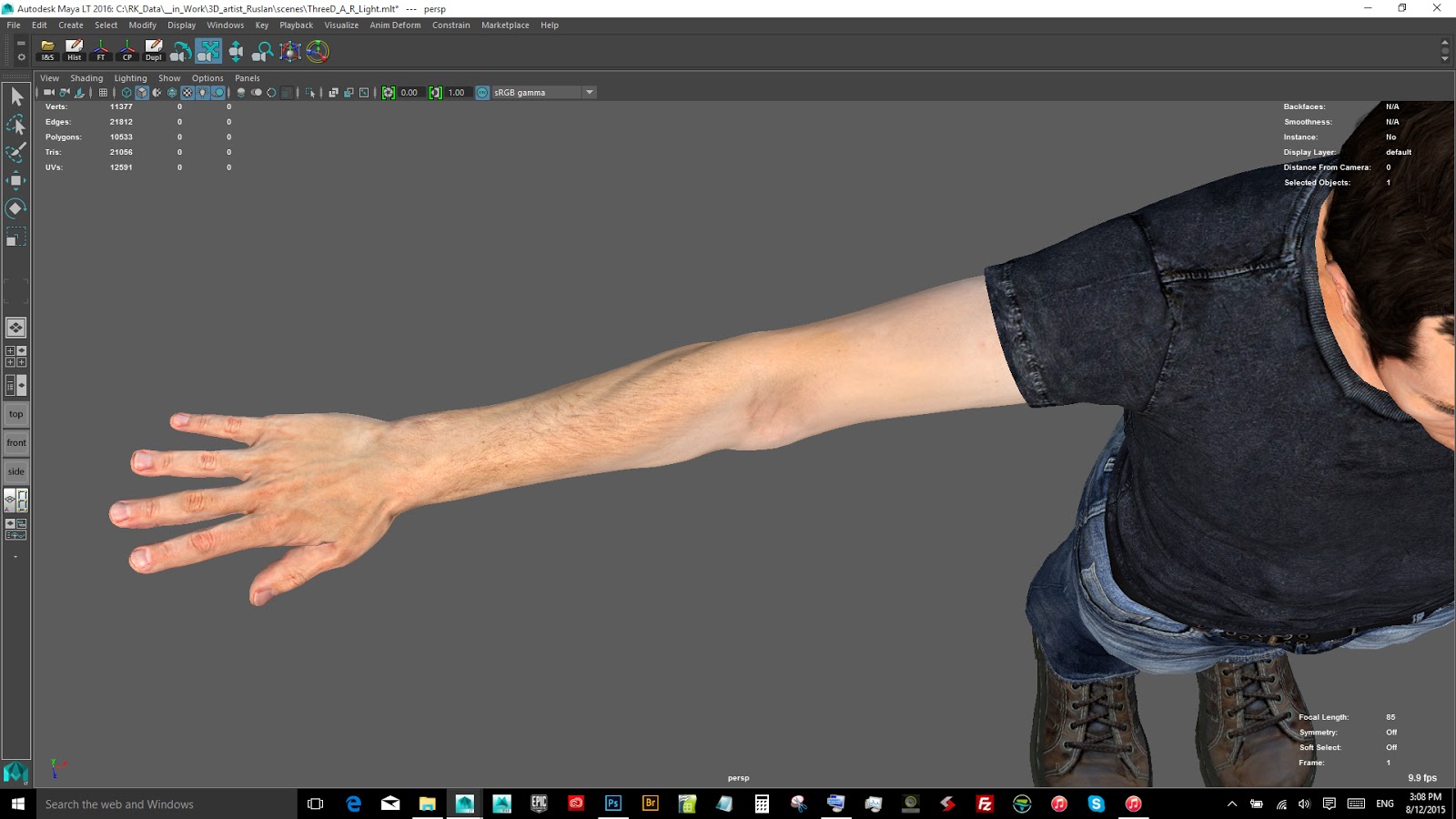This screenshot has width=1456, height=819.
Task: Expand the layout shortcuts arrow below side button
Action: click(15, 556)
